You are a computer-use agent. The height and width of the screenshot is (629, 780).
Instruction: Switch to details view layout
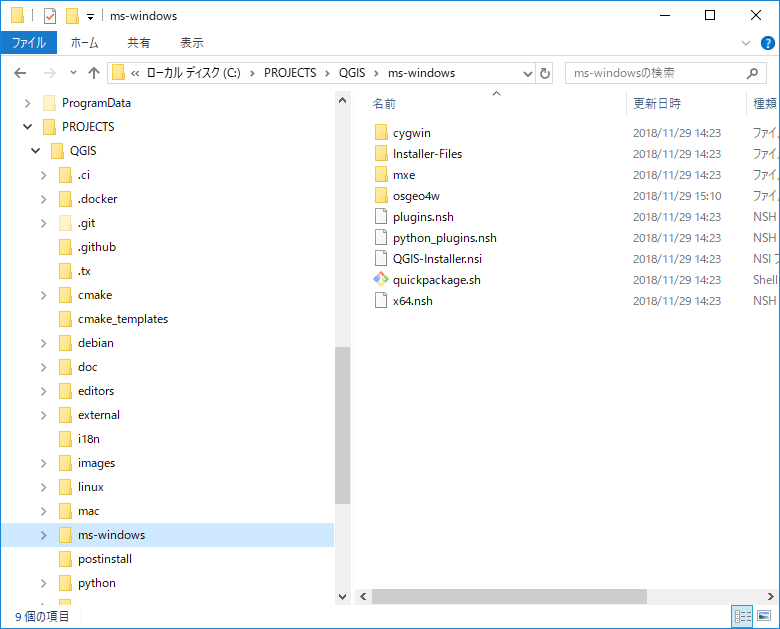(742, 616)
